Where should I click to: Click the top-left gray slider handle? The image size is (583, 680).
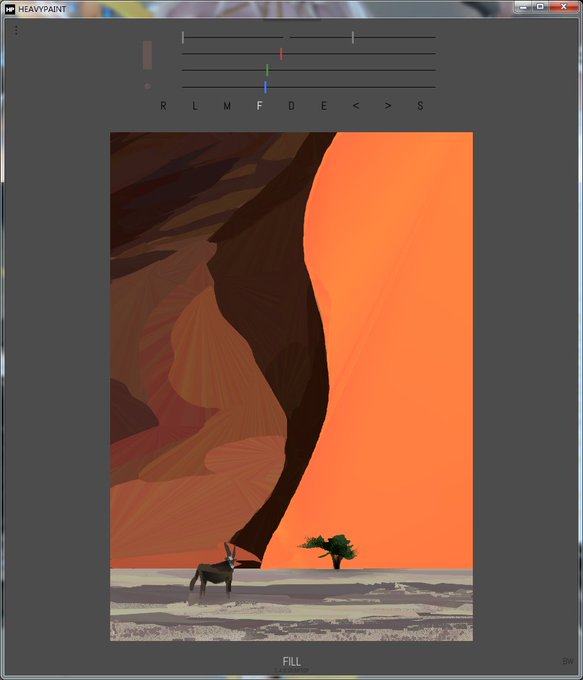click(183, 37)
